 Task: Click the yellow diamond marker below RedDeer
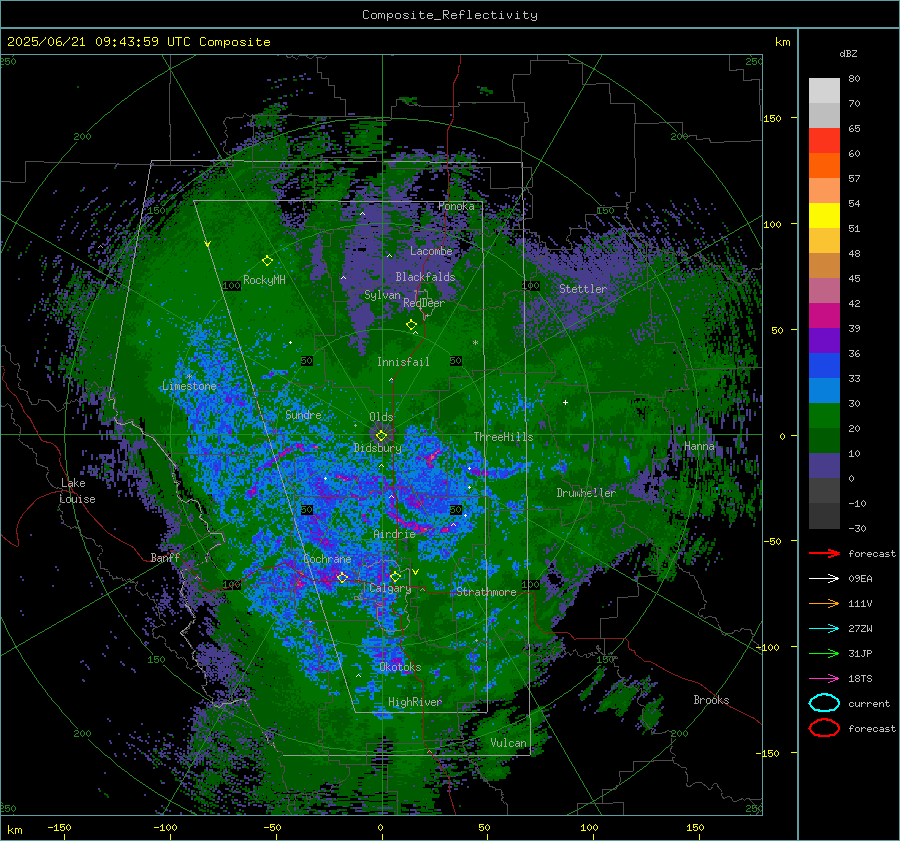point(412,325)
